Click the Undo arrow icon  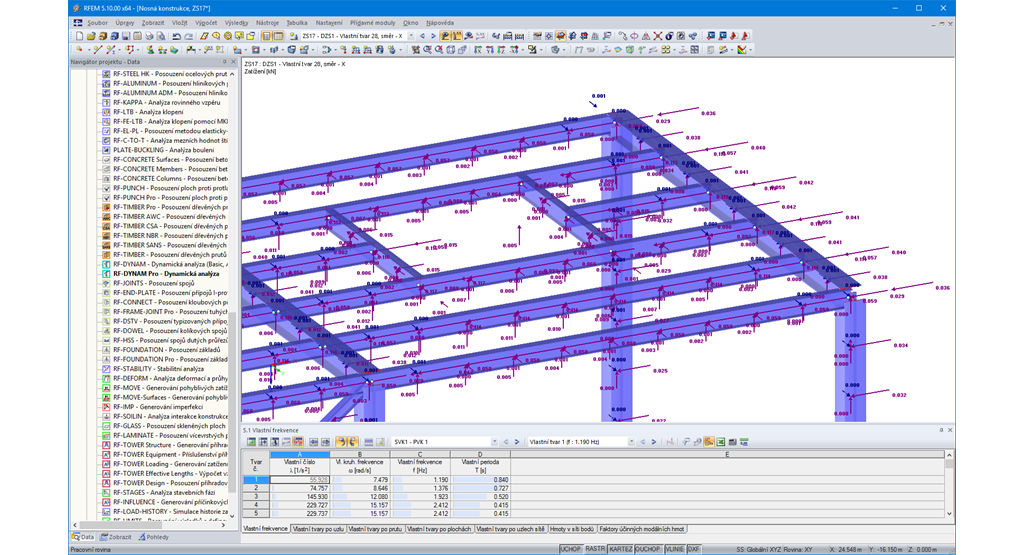(x=177, y=36)
